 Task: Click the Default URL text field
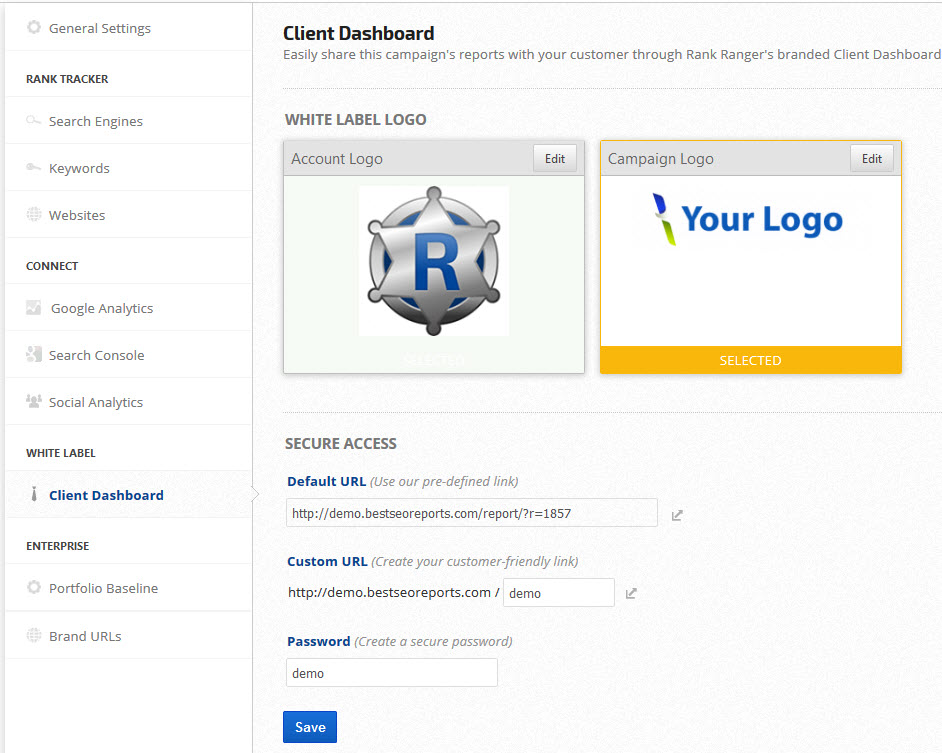471,513
